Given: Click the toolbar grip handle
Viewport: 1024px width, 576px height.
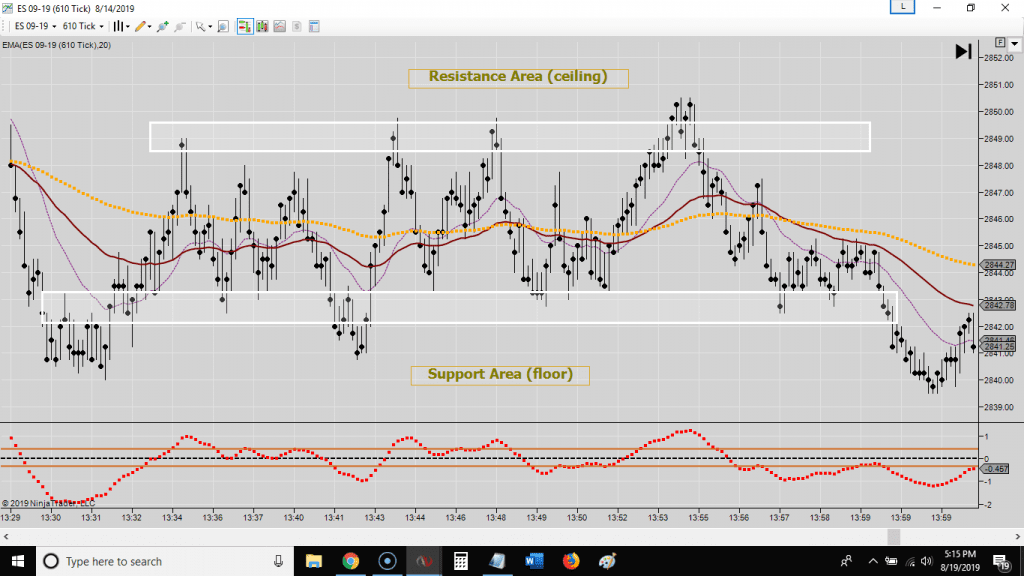Looking at the screenshot, I should [5, 26].
